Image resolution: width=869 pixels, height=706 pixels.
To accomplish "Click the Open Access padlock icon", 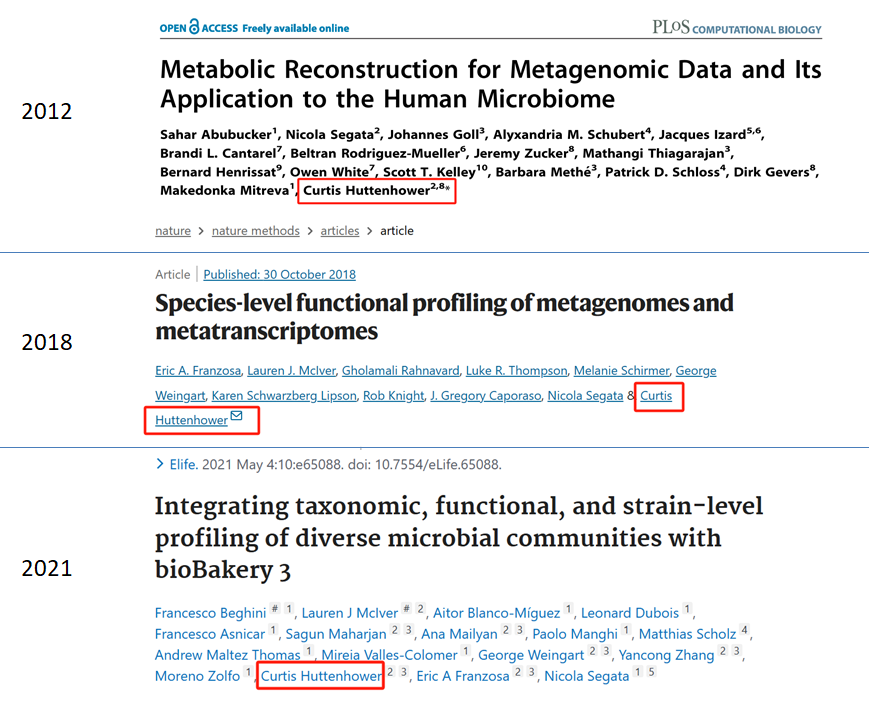I will click(194, 27).
